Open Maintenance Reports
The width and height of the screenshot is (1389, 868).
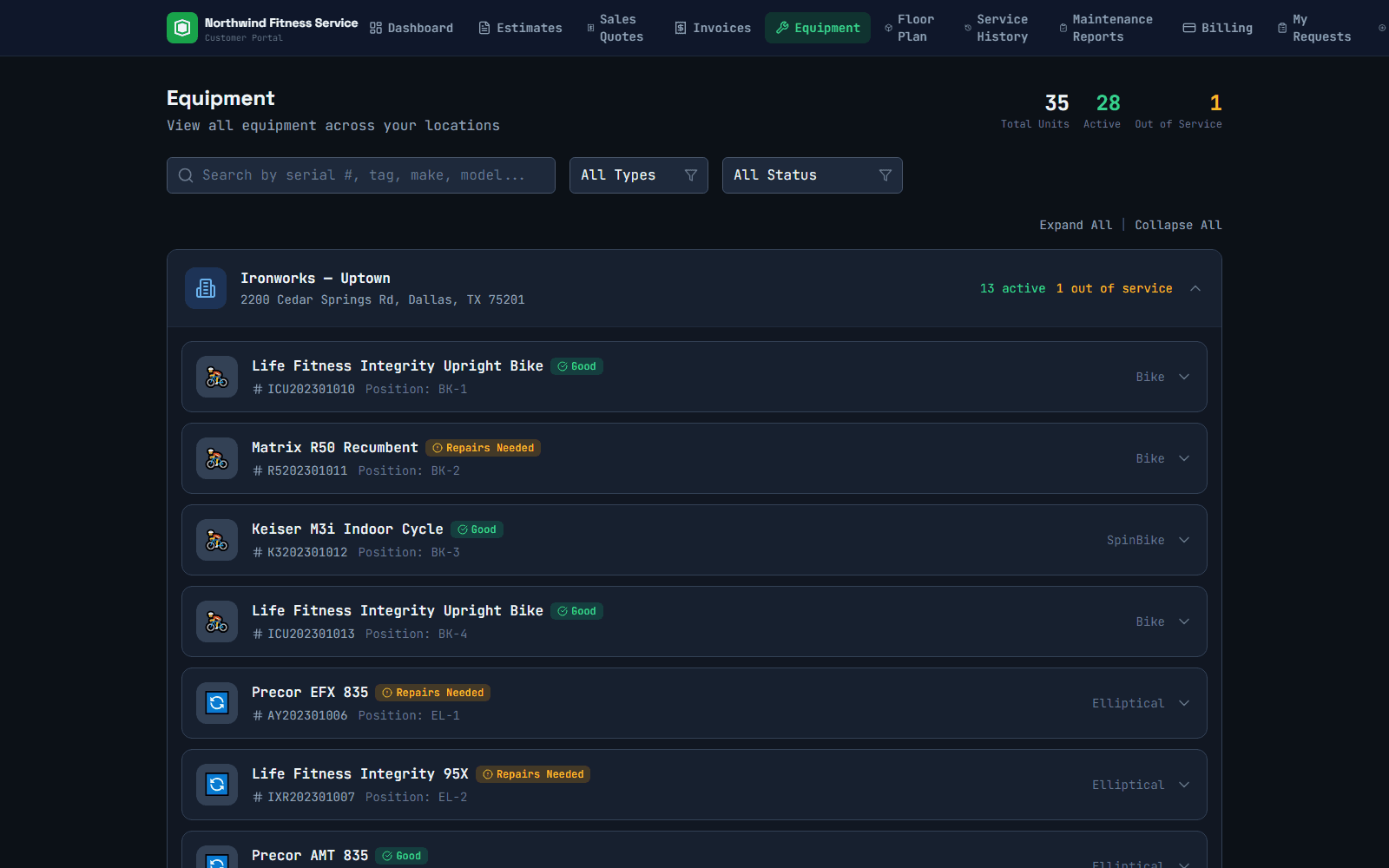pyautogui.click(x=1107, y=28)
